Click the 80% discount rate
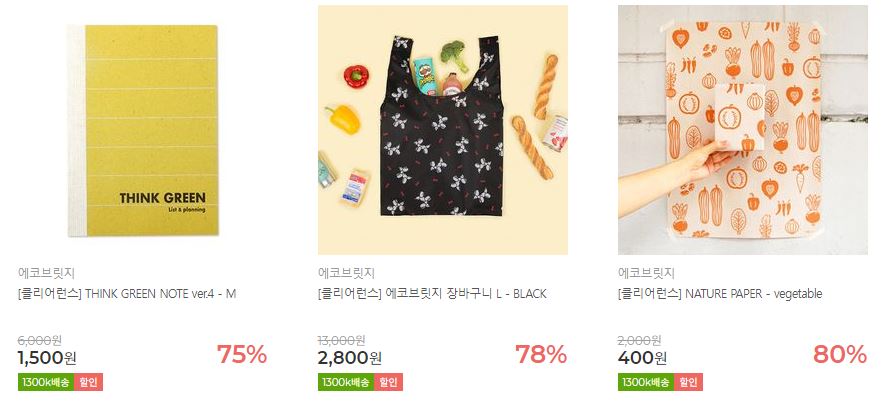The image size is (894, 412). [x=840, y=354]
